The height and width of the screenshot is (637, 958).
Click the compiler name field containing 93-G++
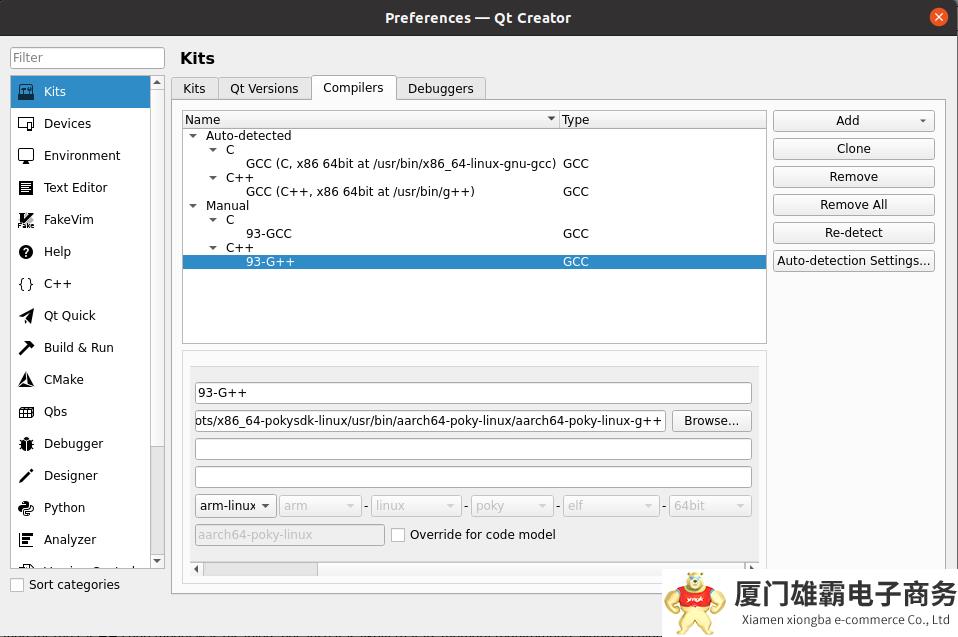[472, 393]
